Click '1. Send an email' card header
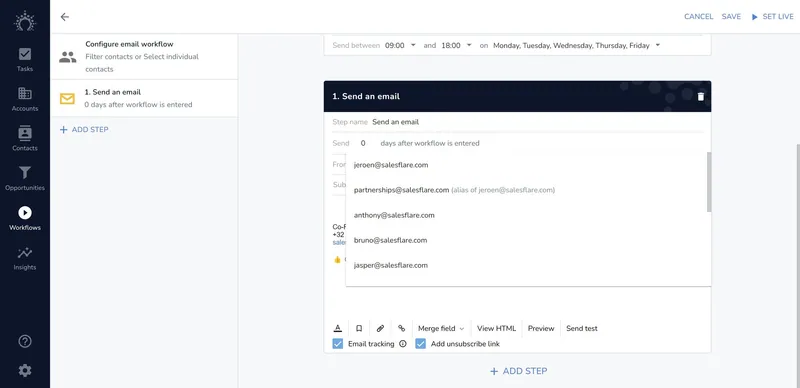This screenshot has width=800, height=388. tap(517, 96)
